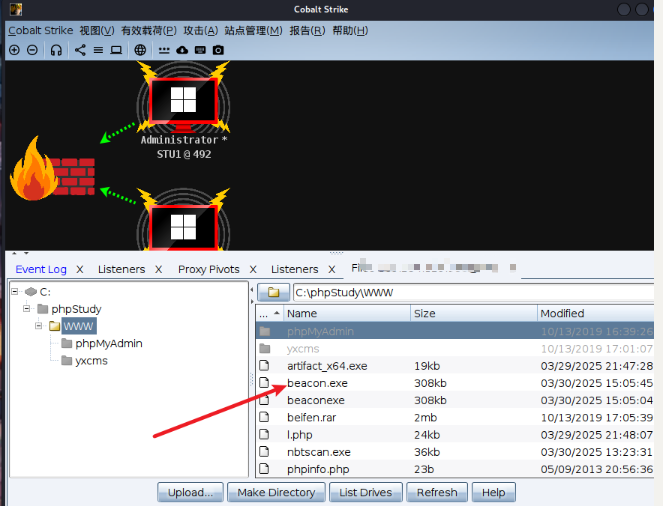Select the Administrator STU1 @ 492 beacon
This screenshot has height=506, width=663.
coord(184,111)
